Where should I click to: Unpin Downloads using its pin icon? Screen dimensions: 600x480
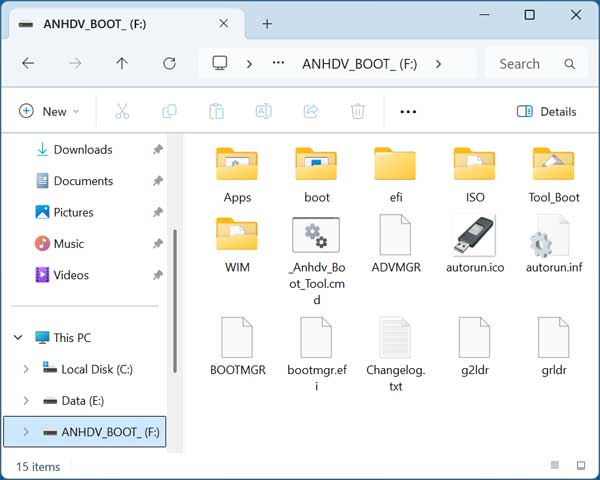pos(158,149)
